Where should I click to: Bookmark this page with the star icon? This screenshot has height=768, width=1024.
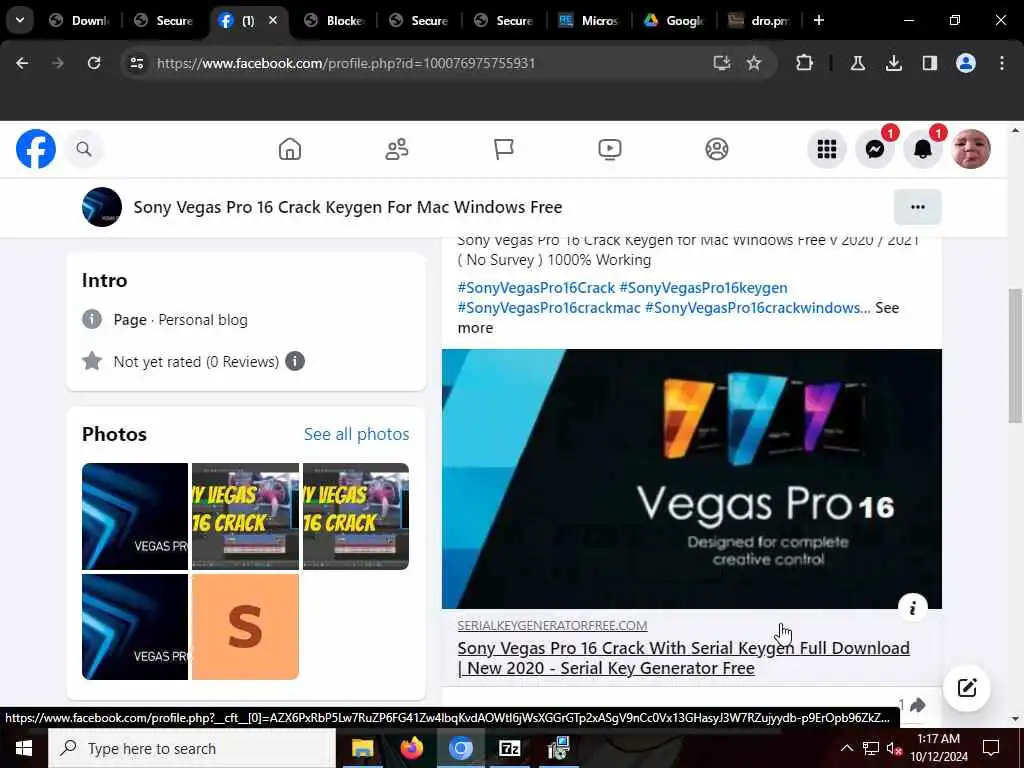coord(754,63)
